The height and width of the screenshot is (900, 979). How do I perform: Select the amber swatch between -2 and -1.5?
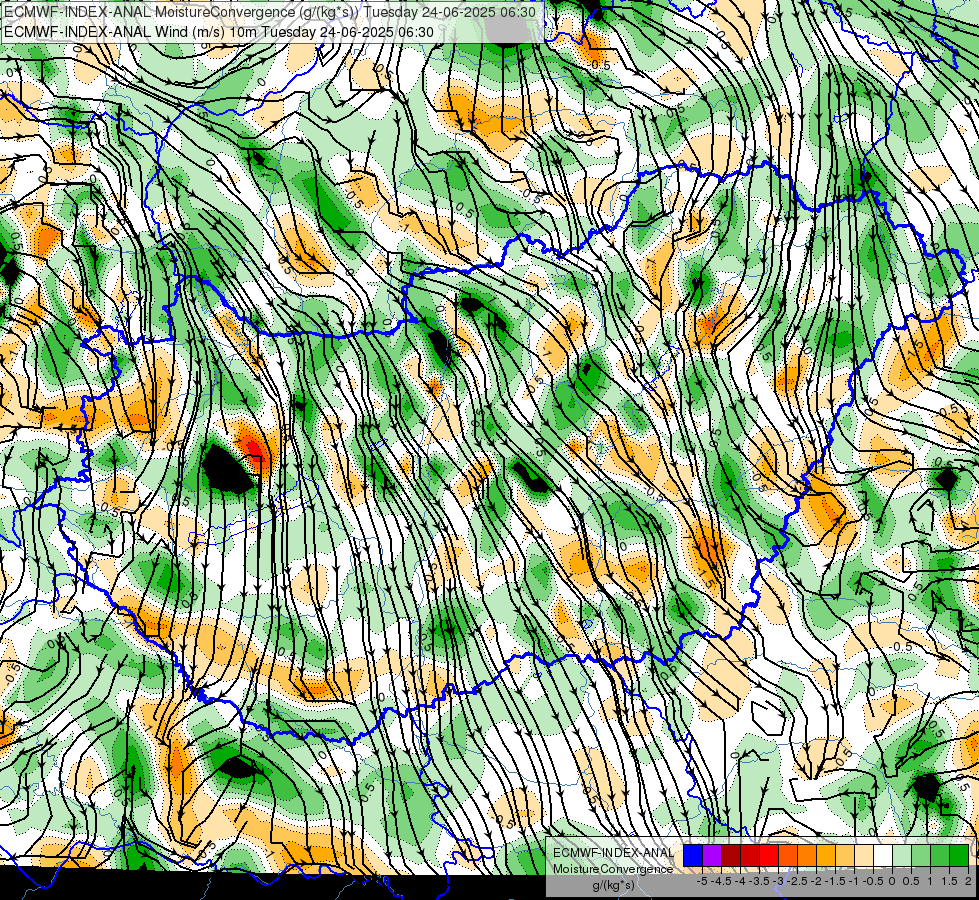[826, 856]
